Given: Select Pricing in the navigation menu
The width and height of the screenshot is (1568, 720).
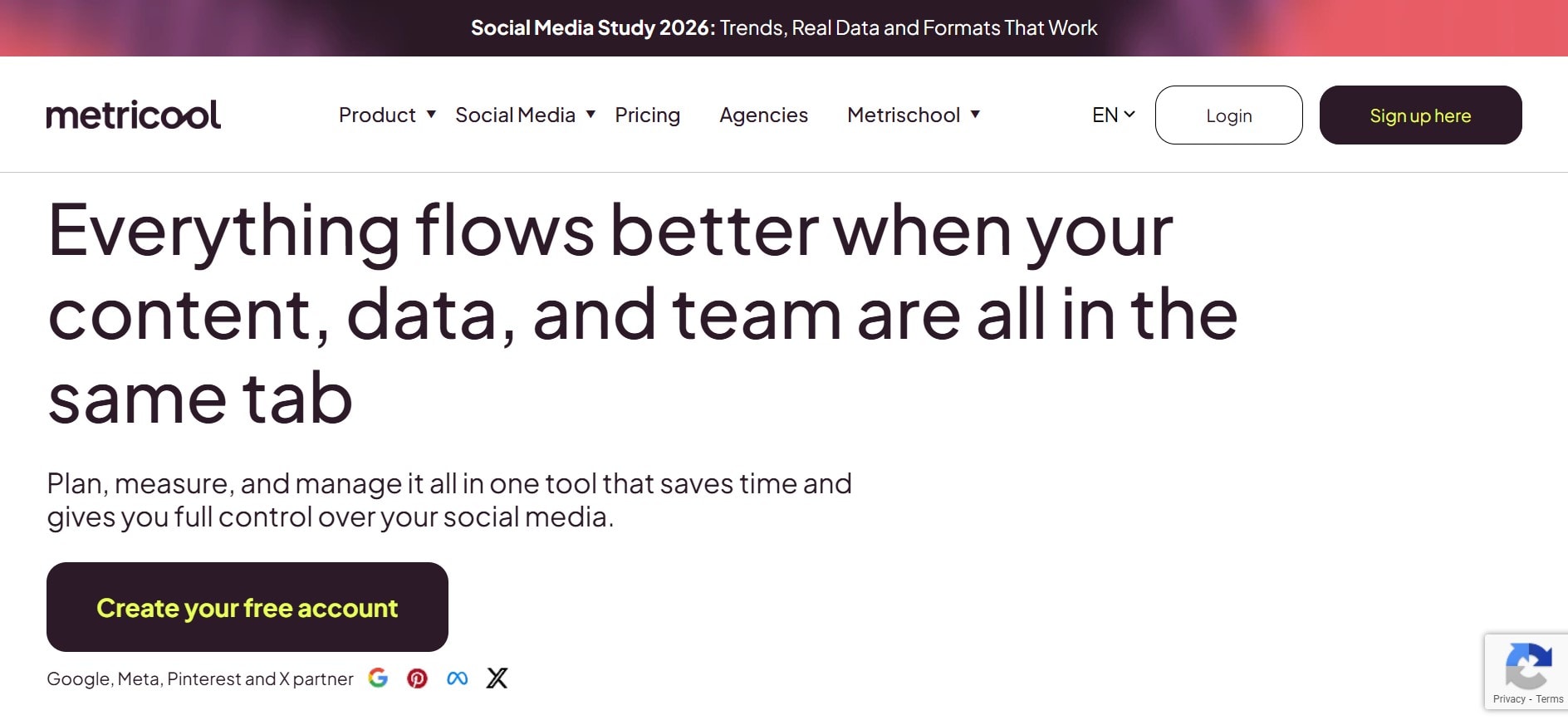Looking at the screenshot, I should pos(648,115).
